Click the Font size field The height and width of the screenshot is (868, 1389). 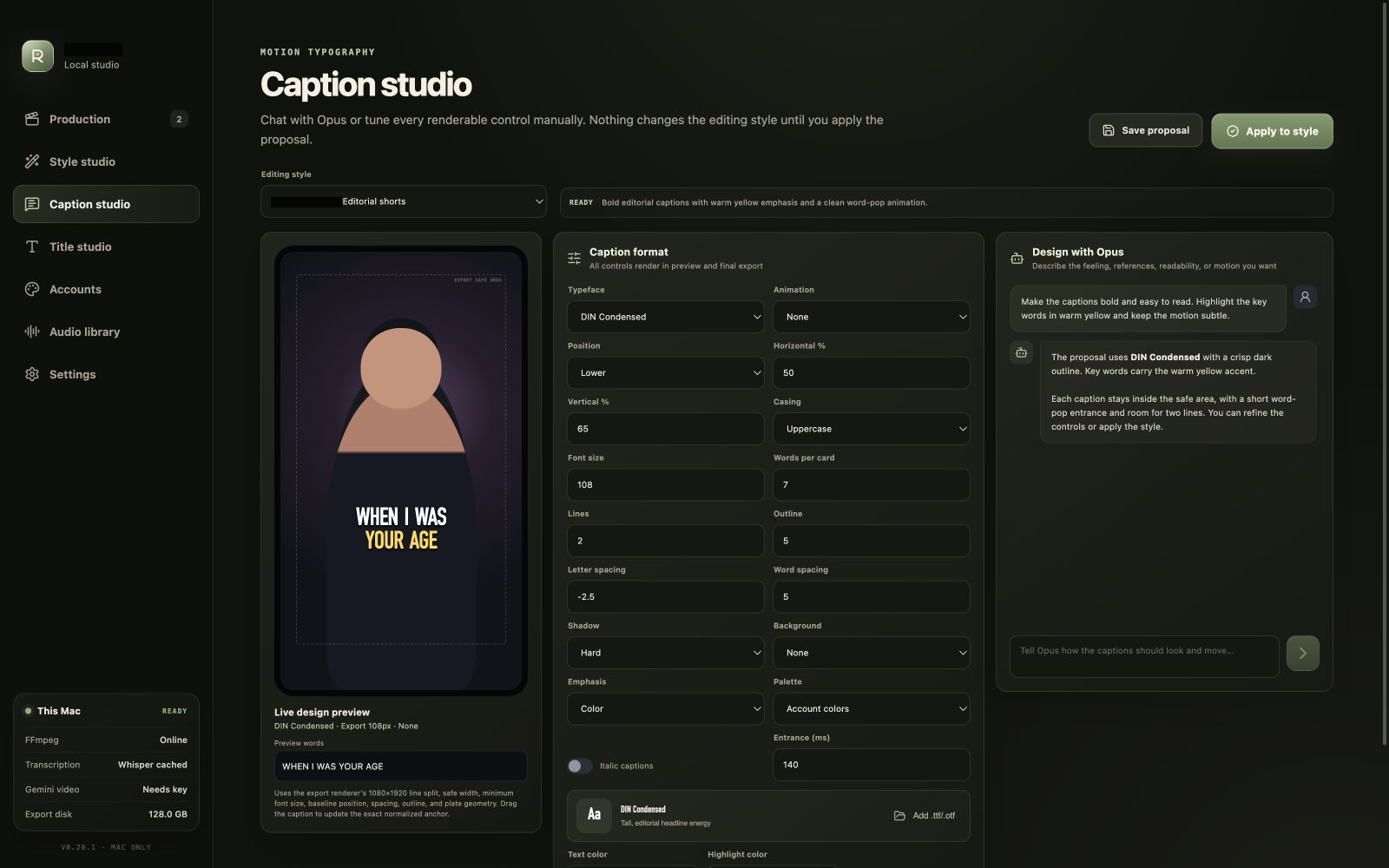(x=666, y=485)
